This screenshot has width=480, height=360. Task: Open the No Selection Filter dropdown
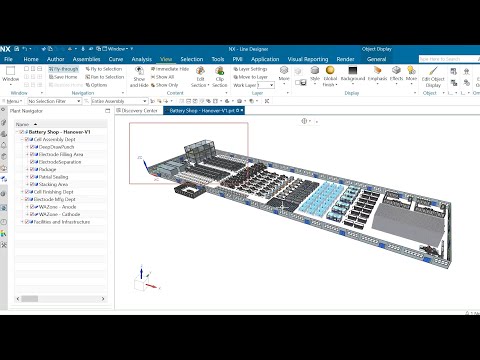pyautogui.click(x=54, y=101)
